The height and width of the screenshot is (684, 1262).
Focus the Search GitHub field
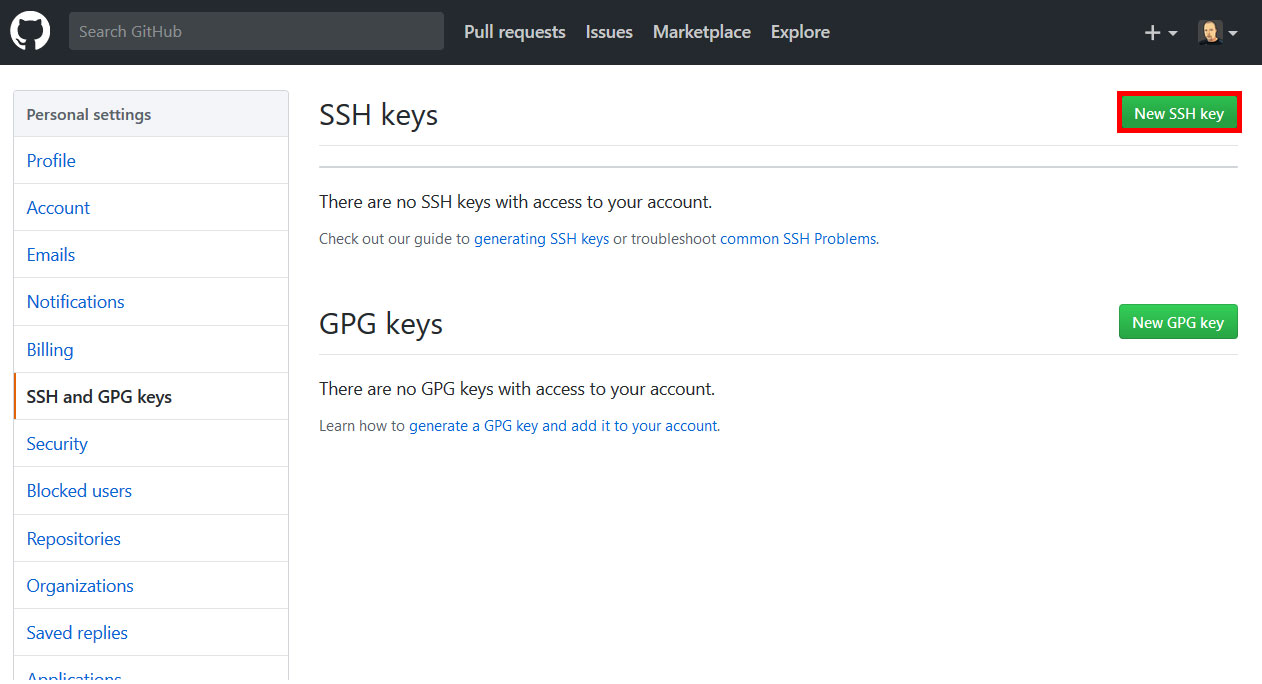[256, 31]
